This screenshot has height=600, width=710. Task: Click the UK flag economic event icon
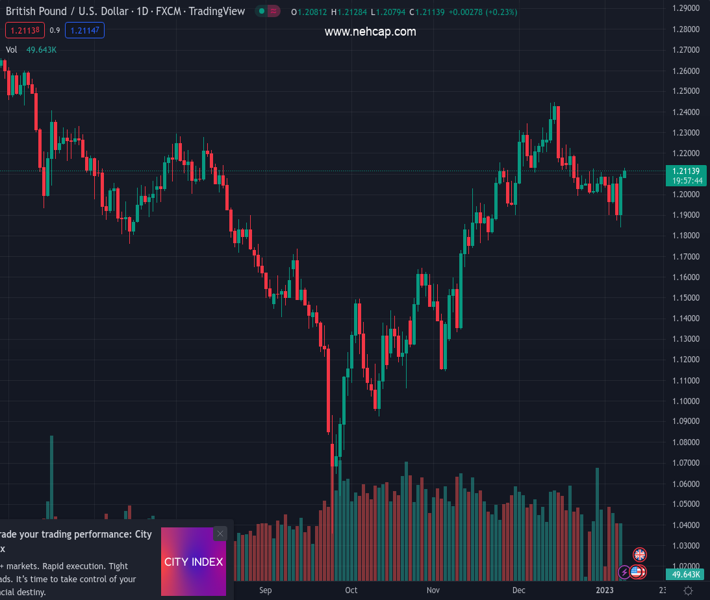click(640, 555)
